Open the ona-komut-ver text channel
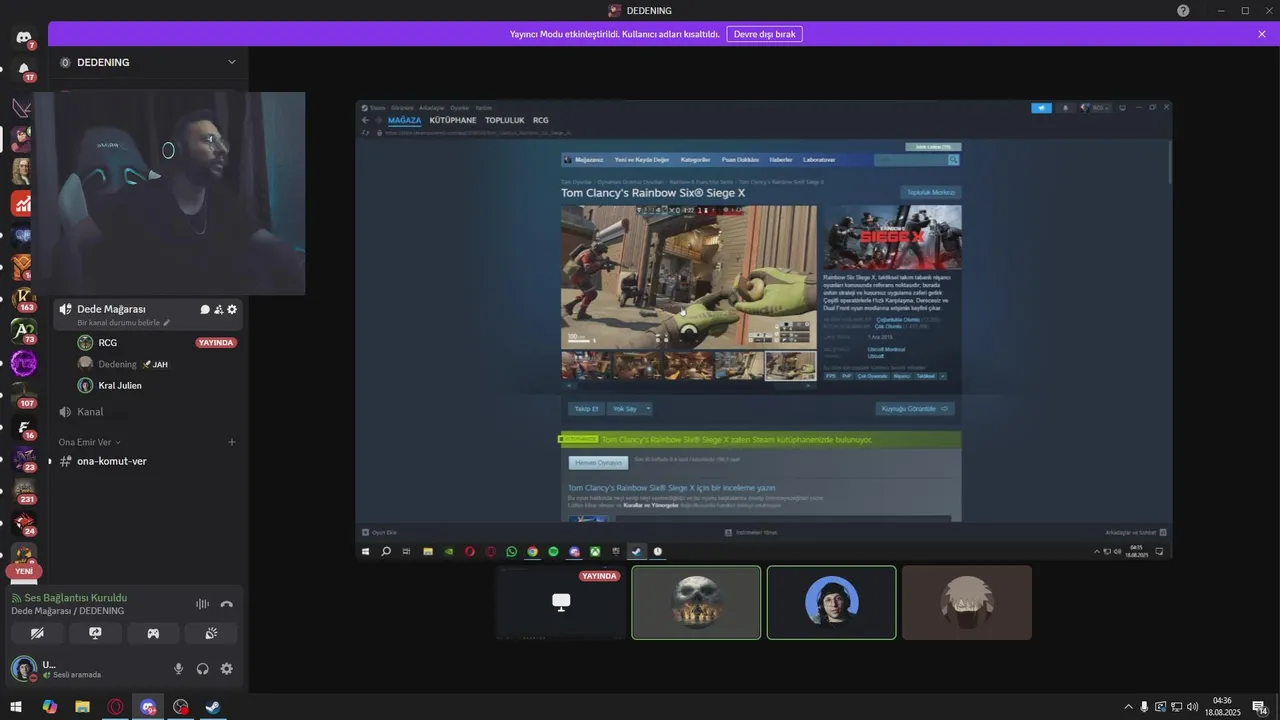 click(x=148, y=461)
